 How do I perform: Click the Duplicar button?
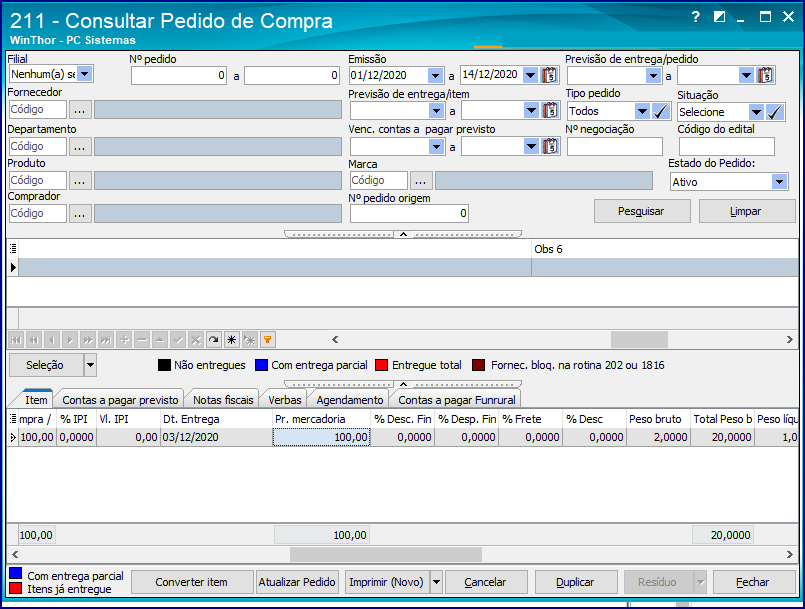tap(576, 582)
